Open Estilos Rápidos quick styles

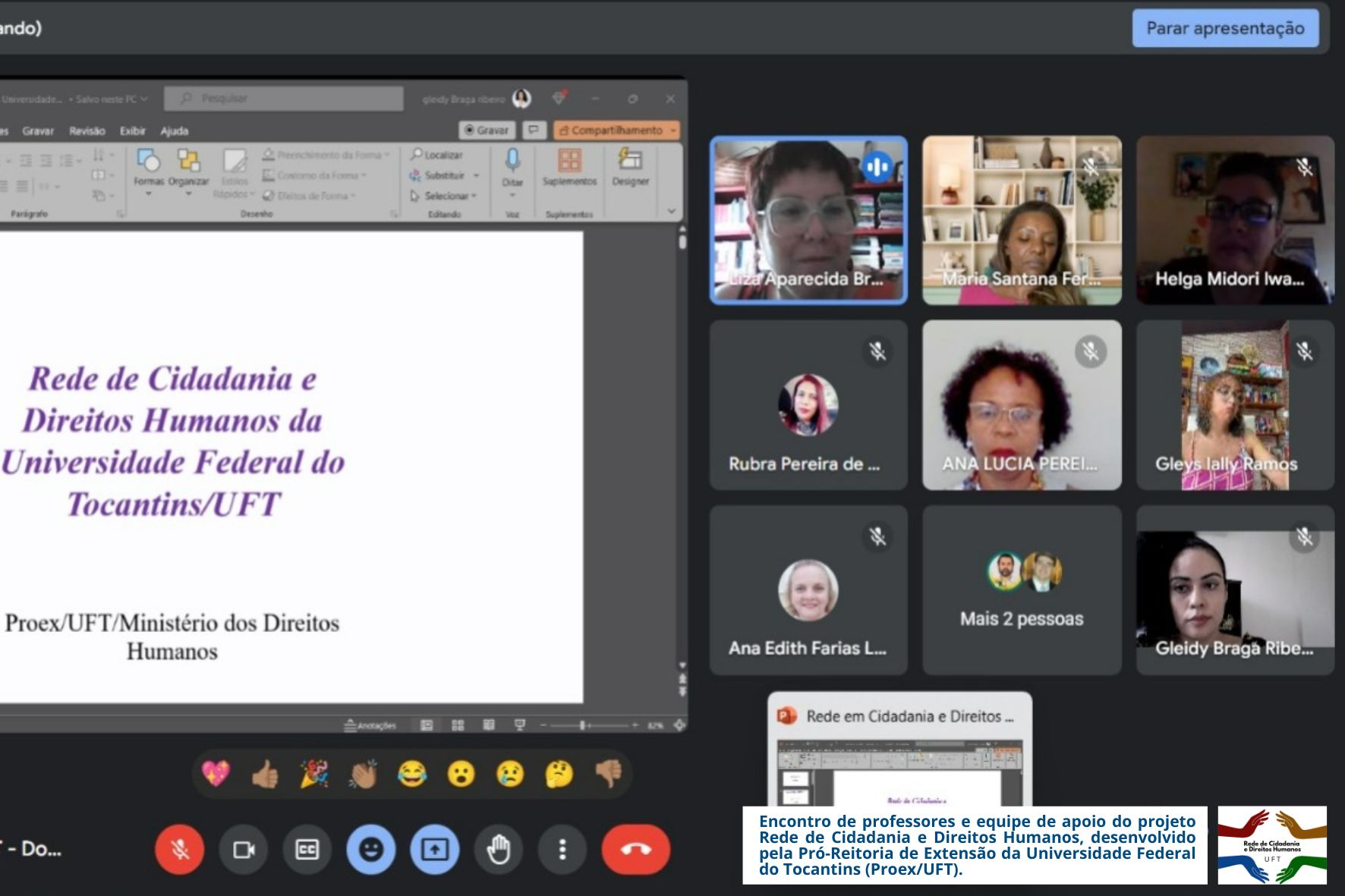coord(234,174)
